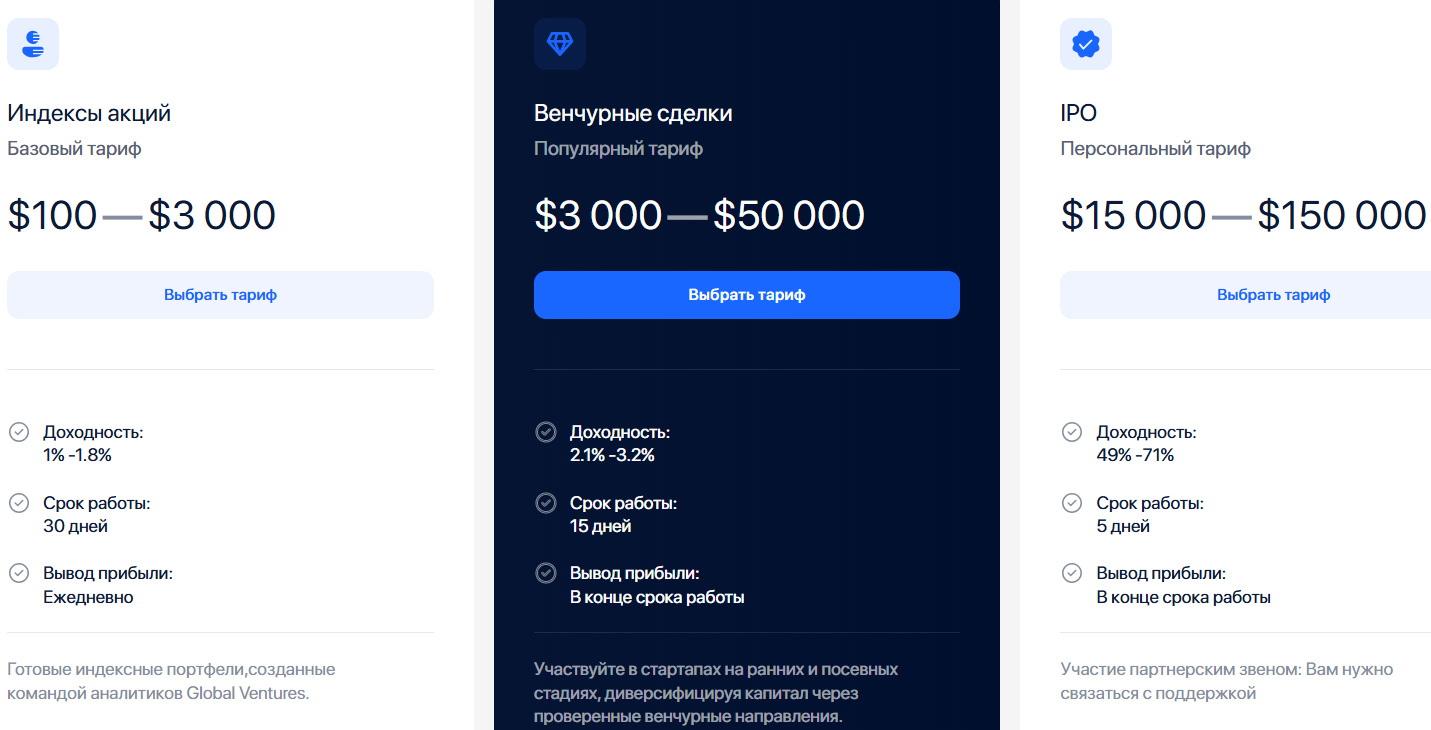This screenshot has height=730, width=1431.
Task: Click check icon beside Срок работы 5 дней
Action: 1072,503
